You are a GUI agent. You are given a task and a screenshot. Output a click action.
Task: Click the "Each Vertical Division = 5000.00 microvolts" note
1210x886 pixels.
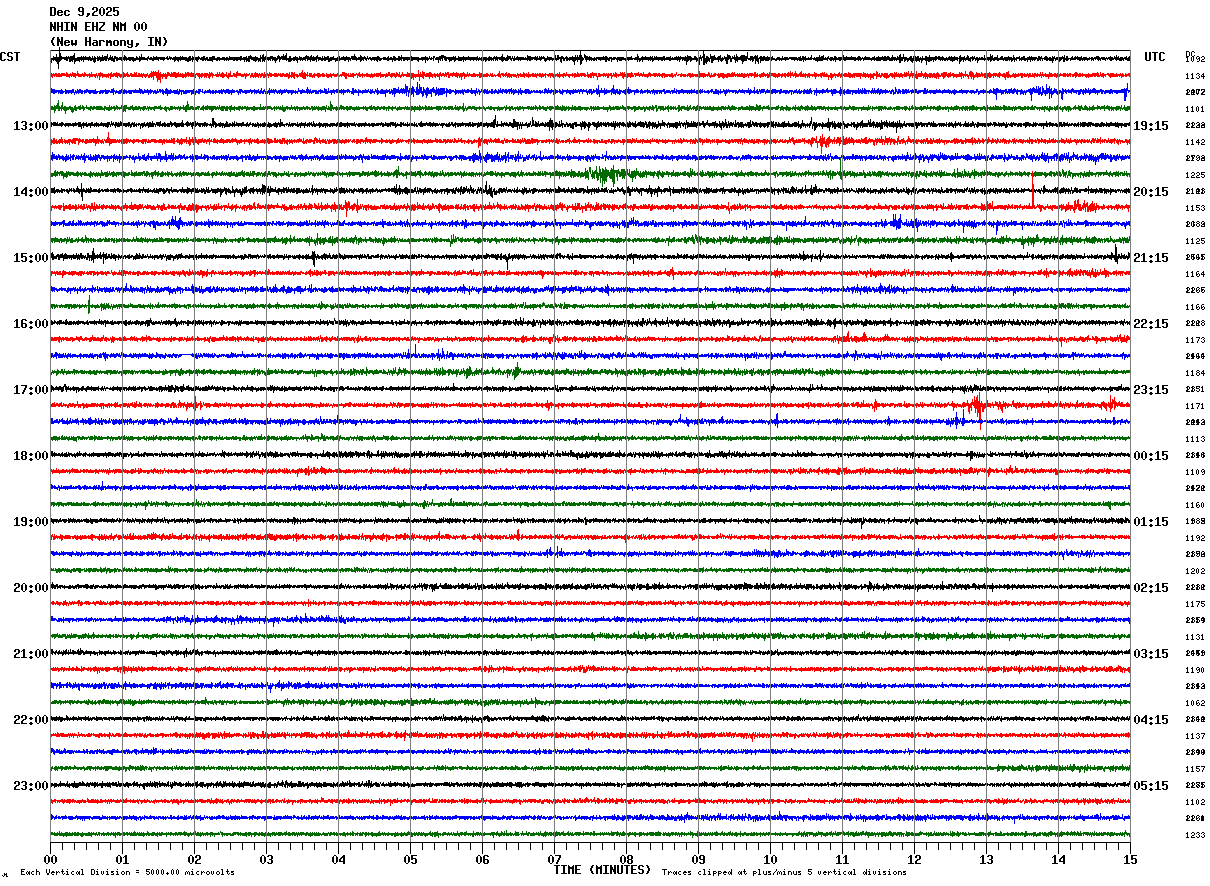point(128,873)
